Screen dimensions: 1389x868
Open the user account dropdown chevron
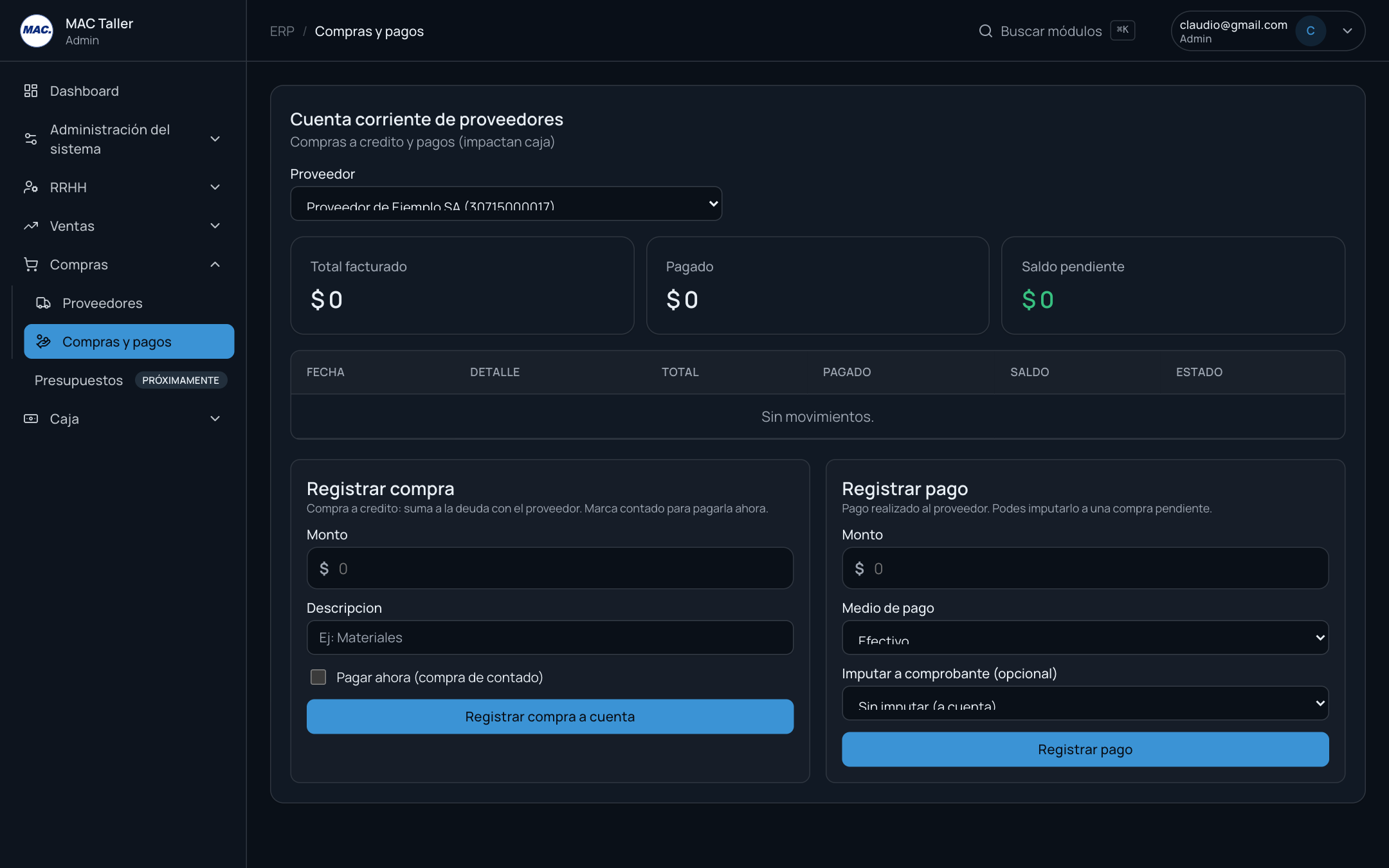(x=1347, y=31)
